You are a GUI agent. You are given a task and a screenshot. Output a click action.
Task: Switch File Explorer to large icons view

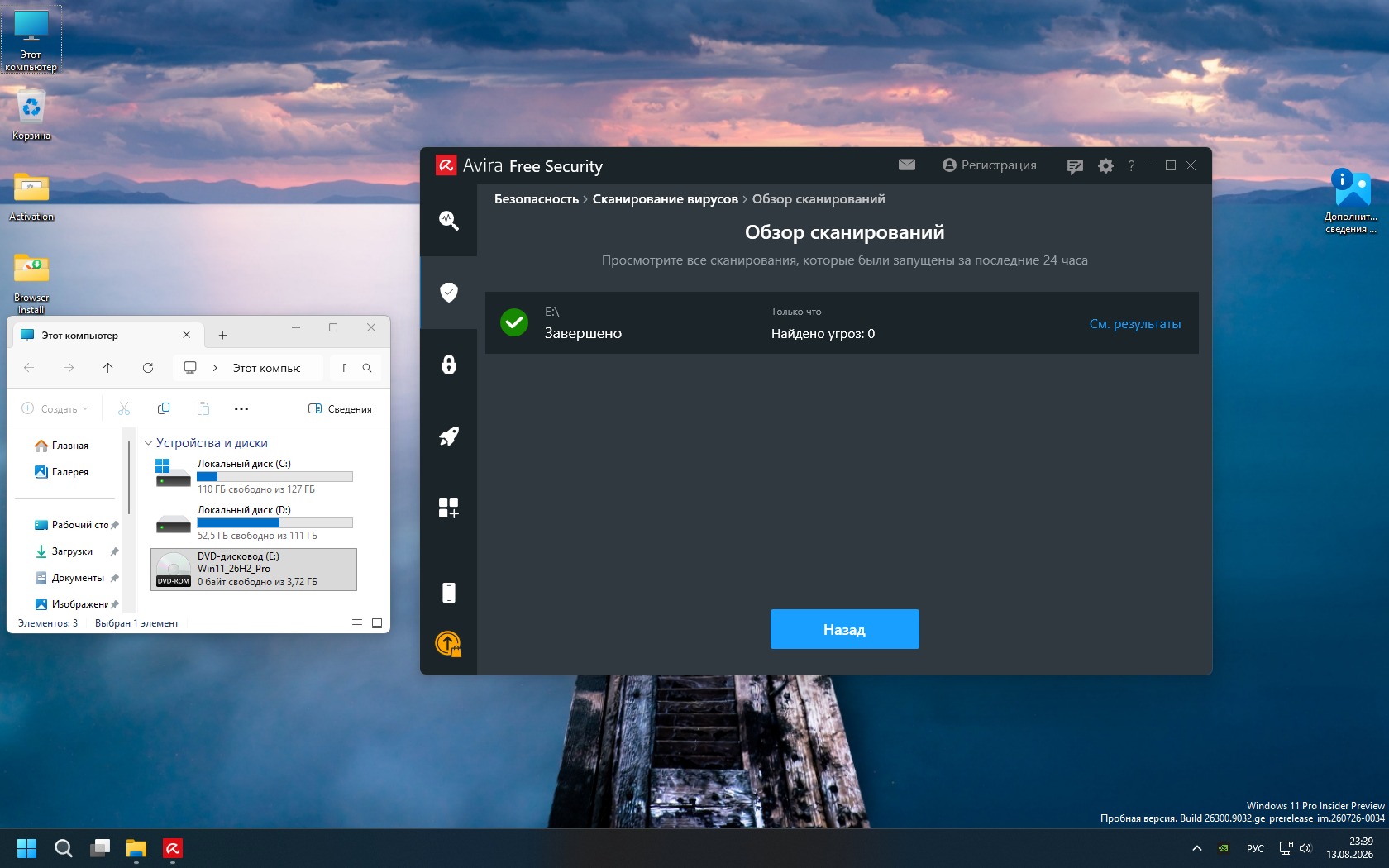pos(377,623)
